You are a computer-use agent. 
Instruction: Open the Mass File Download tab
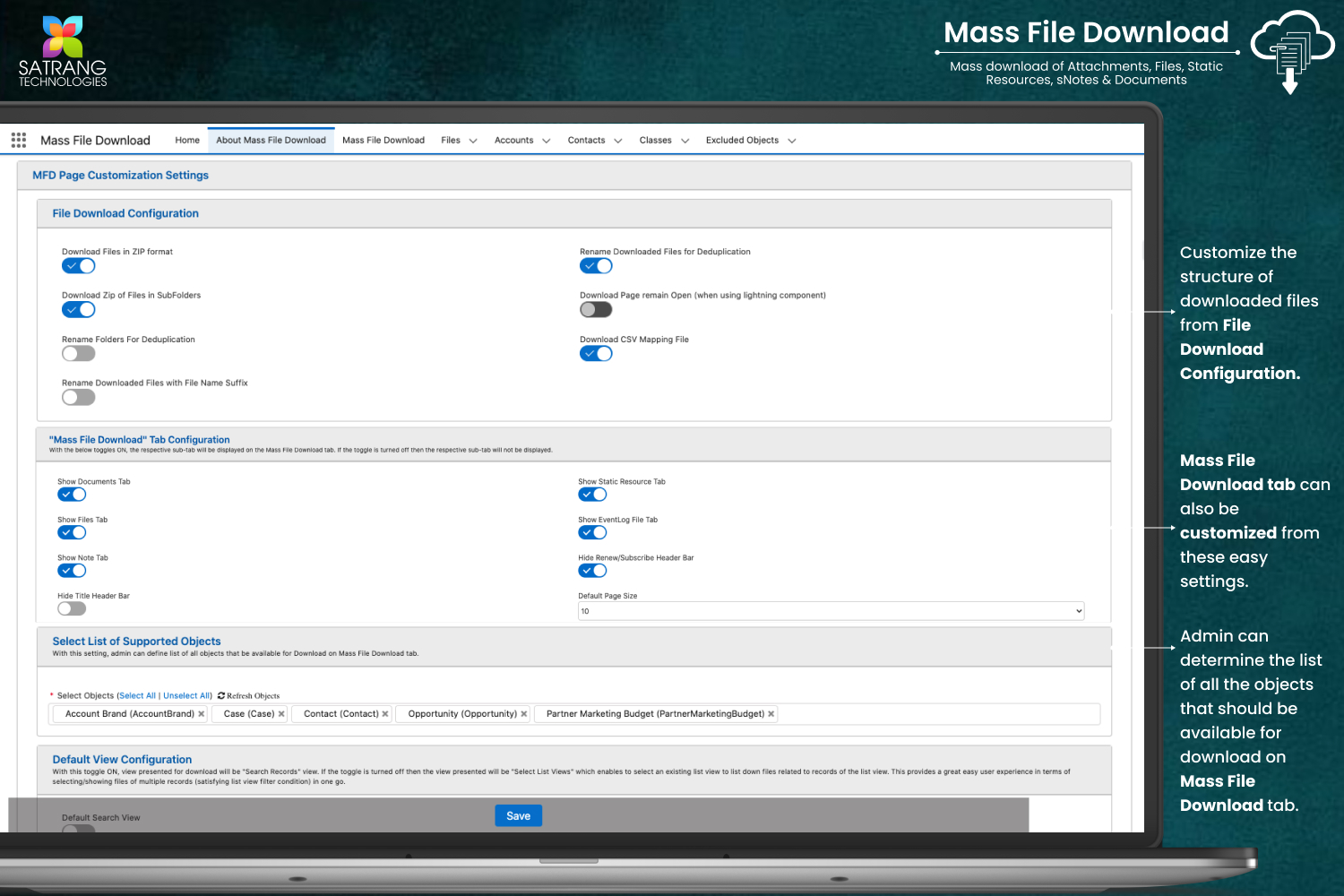tap(383, 140)
